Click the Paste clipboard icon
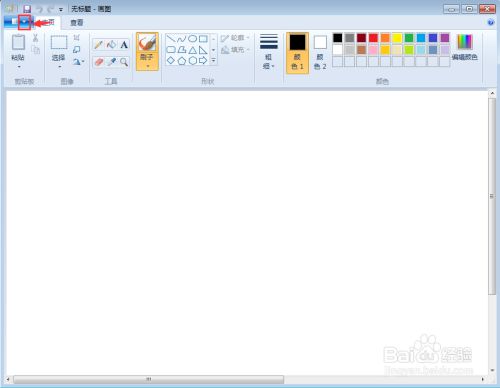Image resolution: width=500 pixels, height=388 pixels. [x=18, y=43]
